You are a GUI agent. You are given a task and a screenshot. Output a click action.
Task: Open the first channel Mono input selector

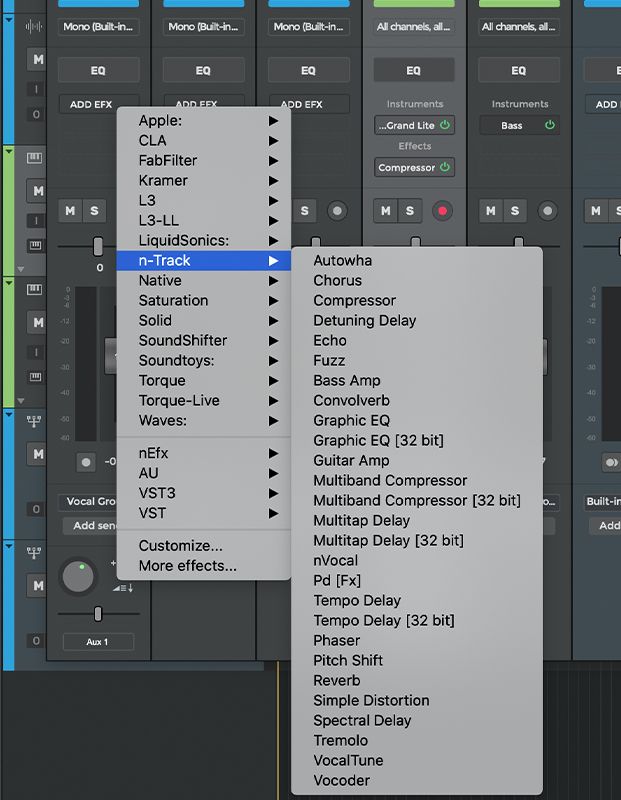tap(98, 27)
